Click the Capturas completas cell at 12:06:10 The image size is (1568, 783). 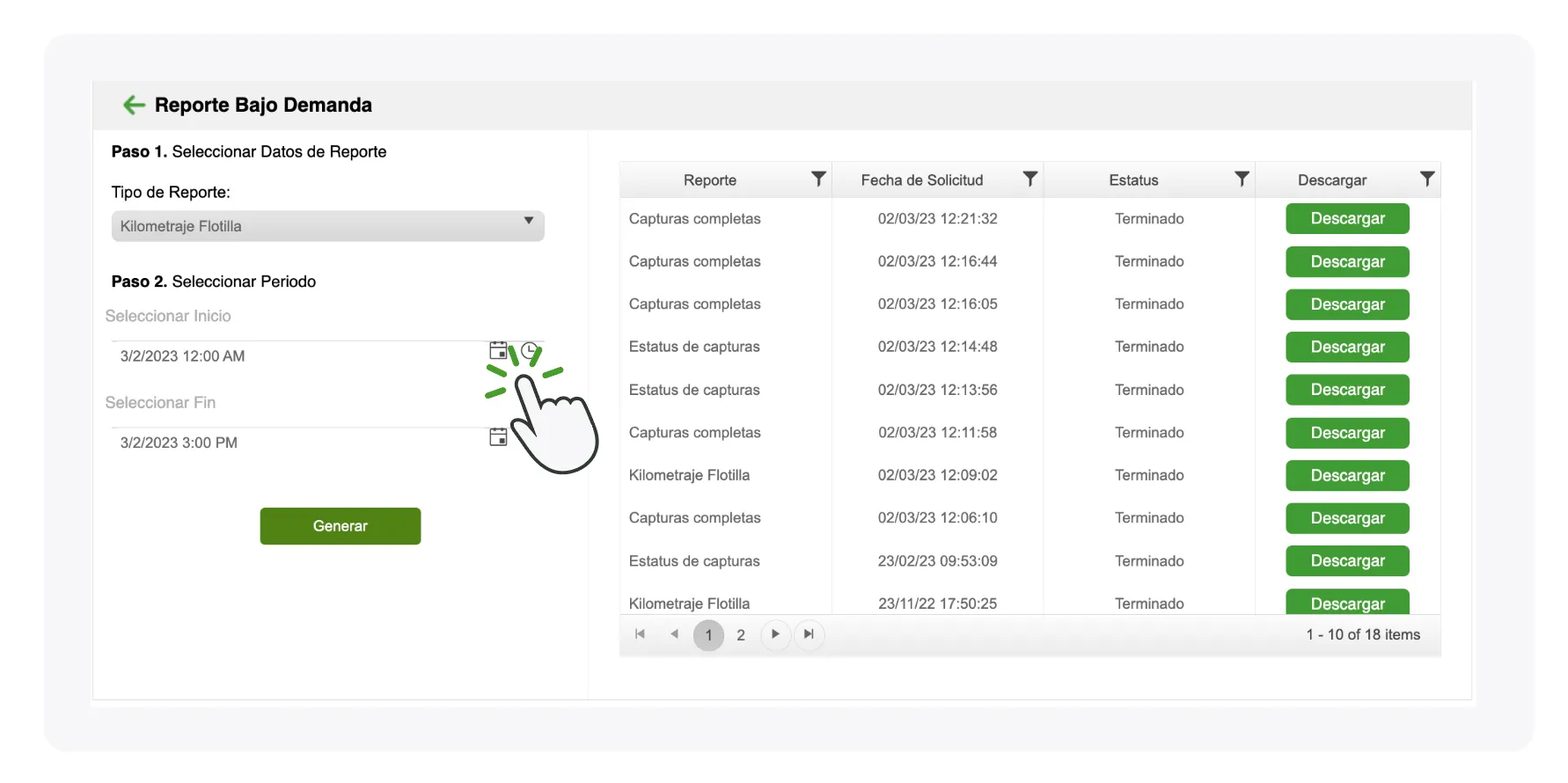[x=694, y=518]
